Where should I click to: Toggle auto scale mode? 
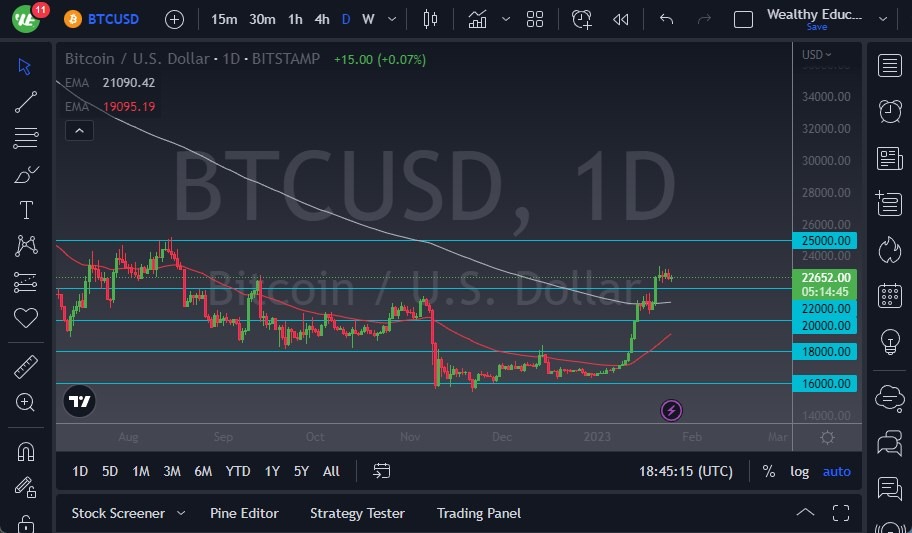point(836,472)
